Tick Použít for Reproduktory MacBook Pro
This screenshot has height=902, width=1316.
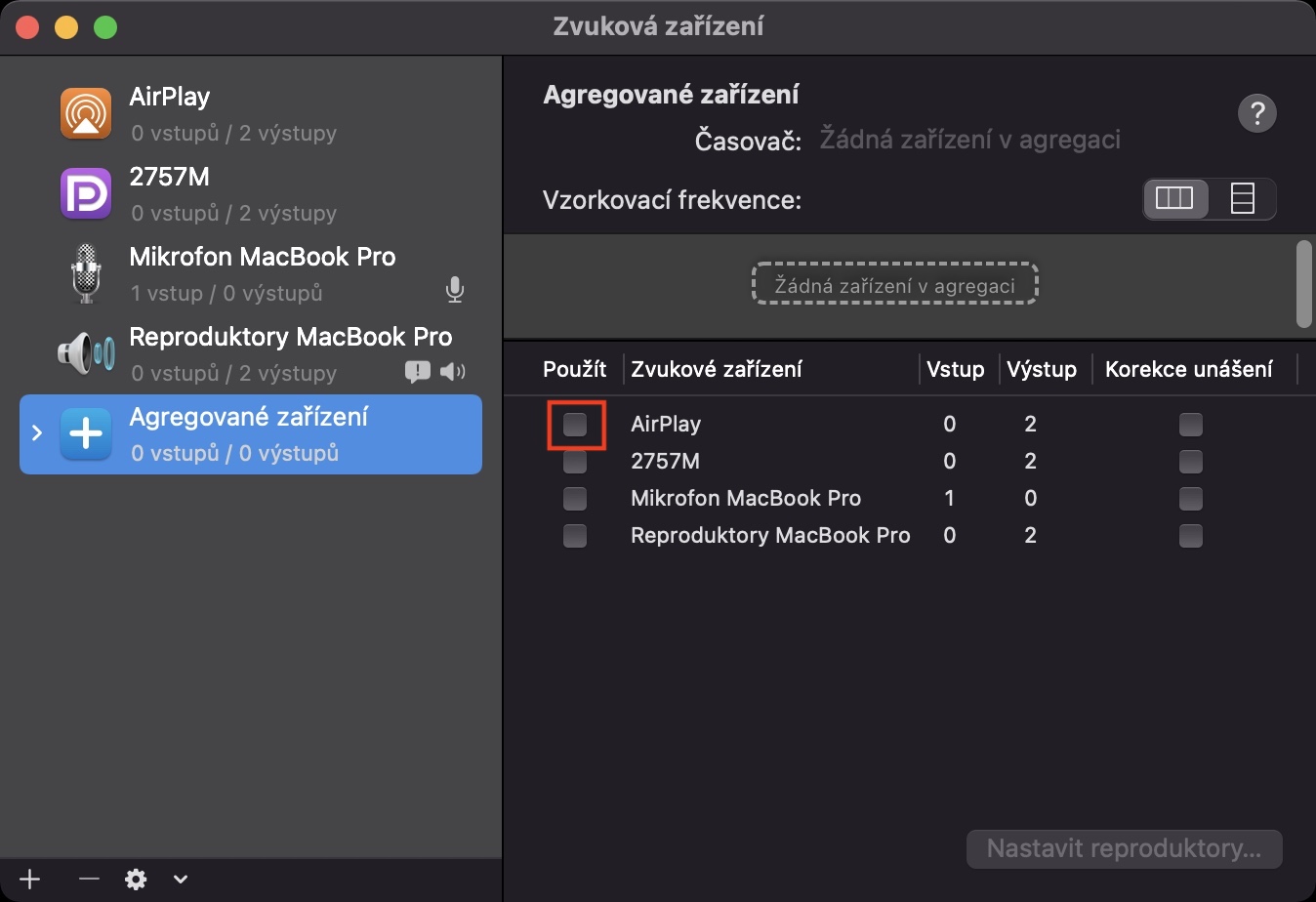pos(575,535)
